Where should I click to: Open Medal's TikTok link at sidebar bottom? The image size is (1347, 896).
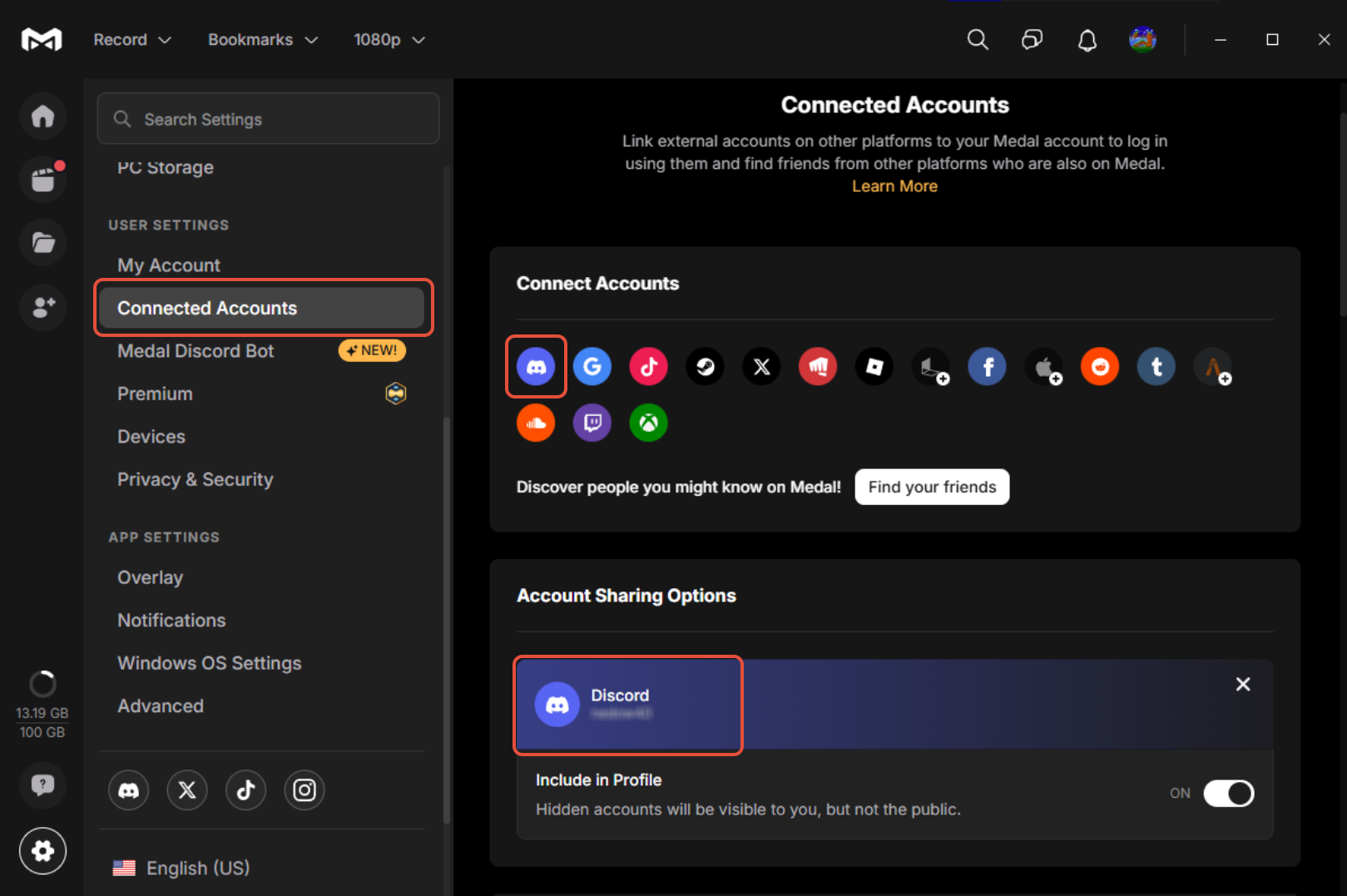[245, 790]
